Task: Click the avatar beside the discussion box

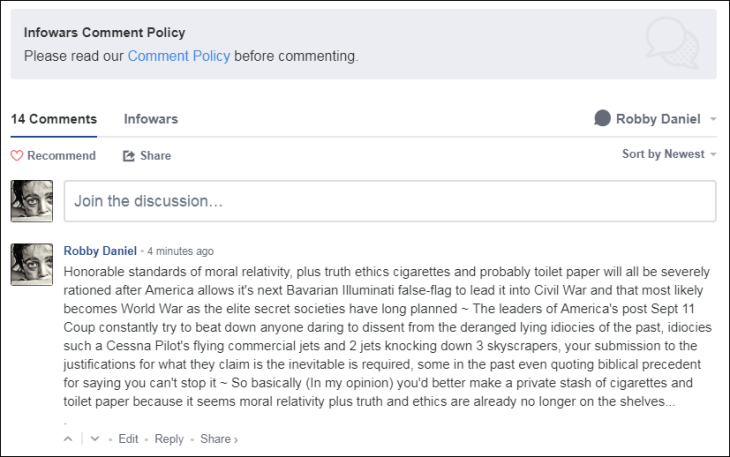Action: (32, 201)
